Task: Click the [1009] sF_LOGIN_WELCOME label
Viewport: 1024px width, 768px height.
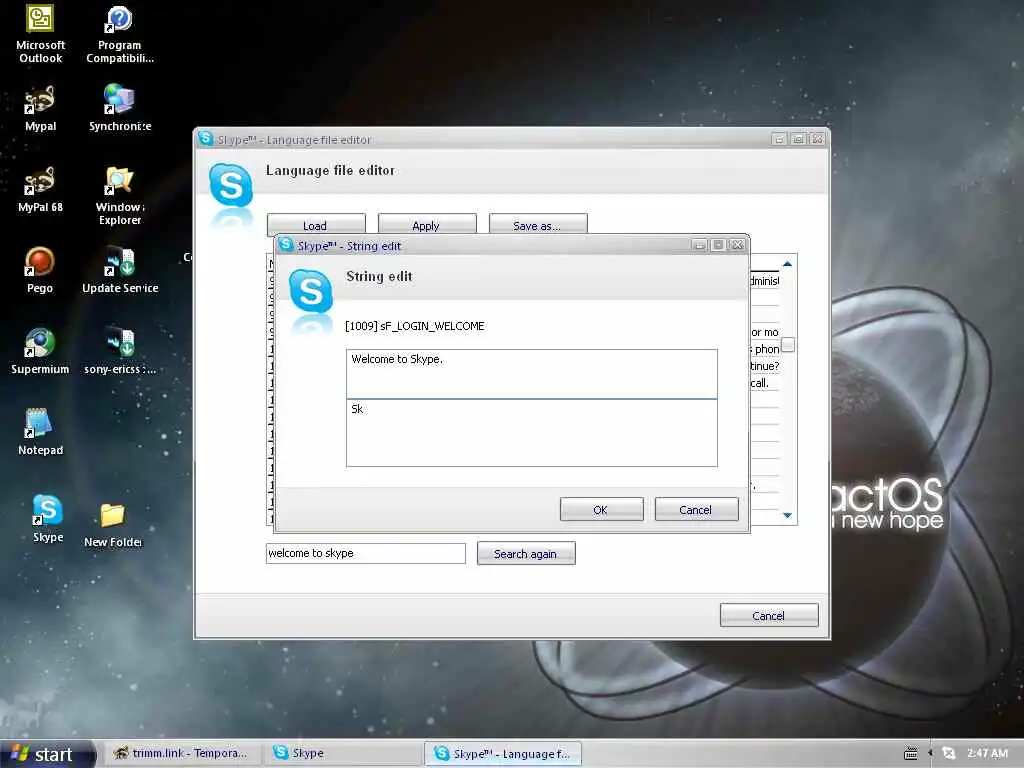Action: pyautogui.click(x=415, y=326)
